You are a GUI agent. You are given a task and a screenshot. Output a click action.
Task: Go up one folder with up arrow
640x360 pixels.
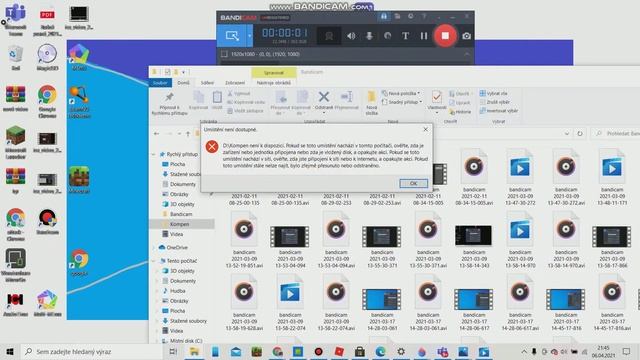coord(188,133)
